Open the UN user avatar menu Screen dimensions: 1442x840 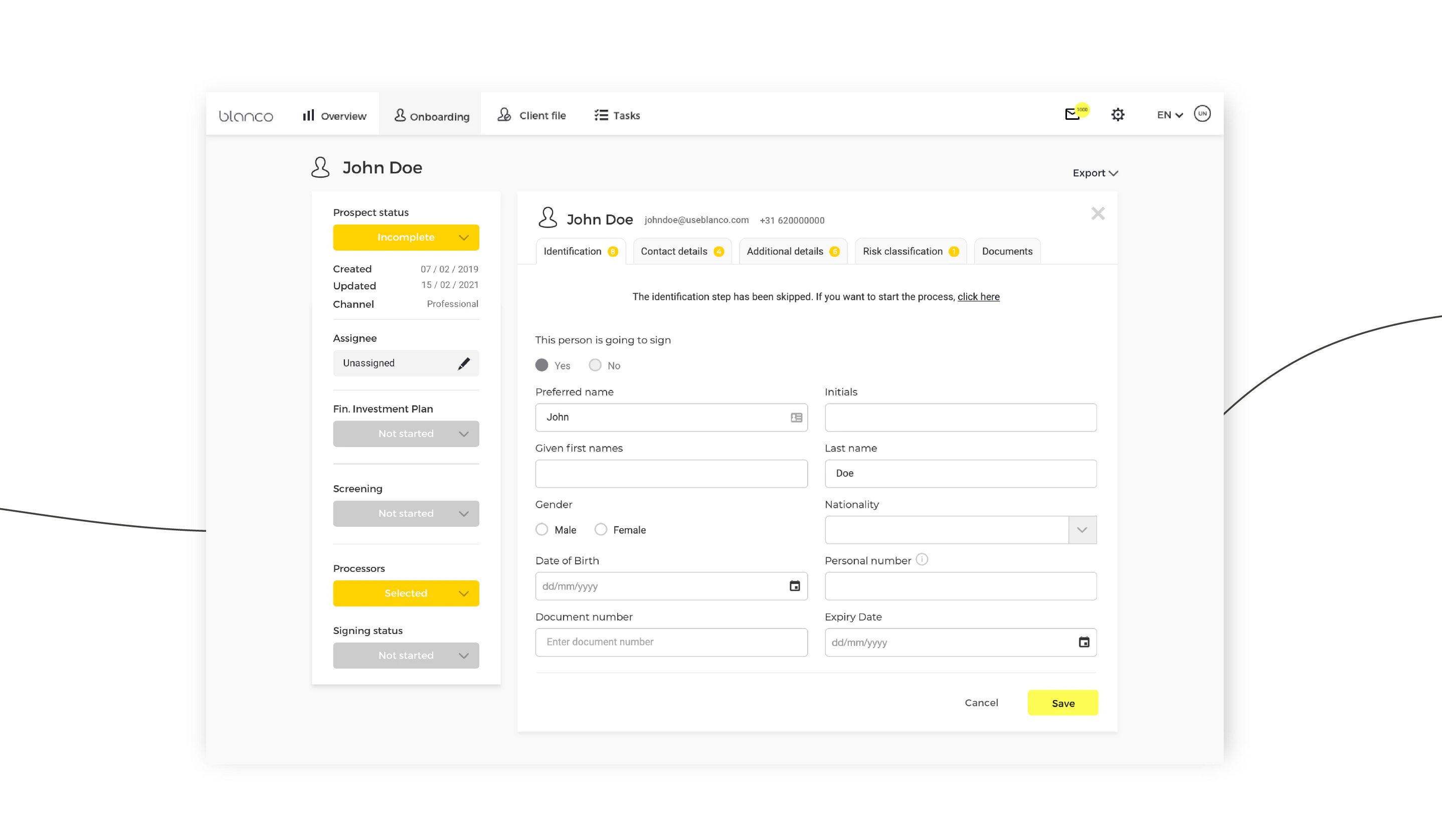[1202, 114]
